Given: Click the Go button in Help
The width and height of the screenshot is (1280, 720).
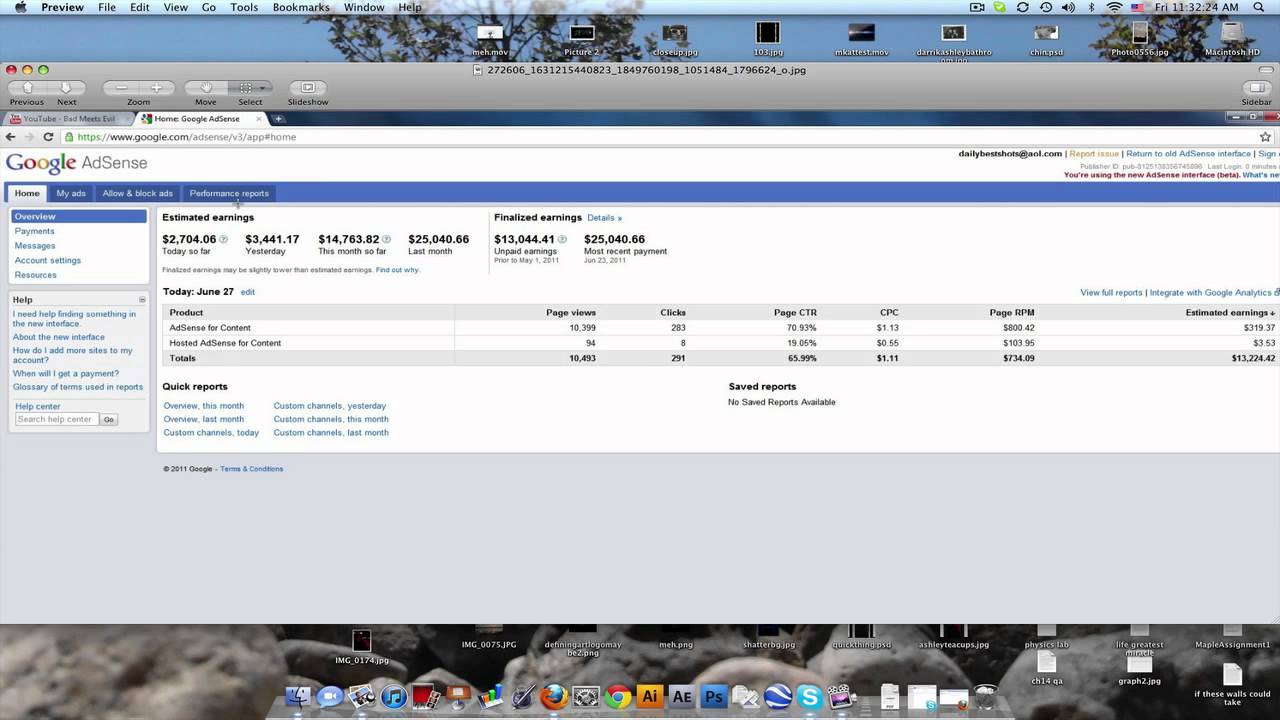Looking at the screenshot, I should 109,419.
